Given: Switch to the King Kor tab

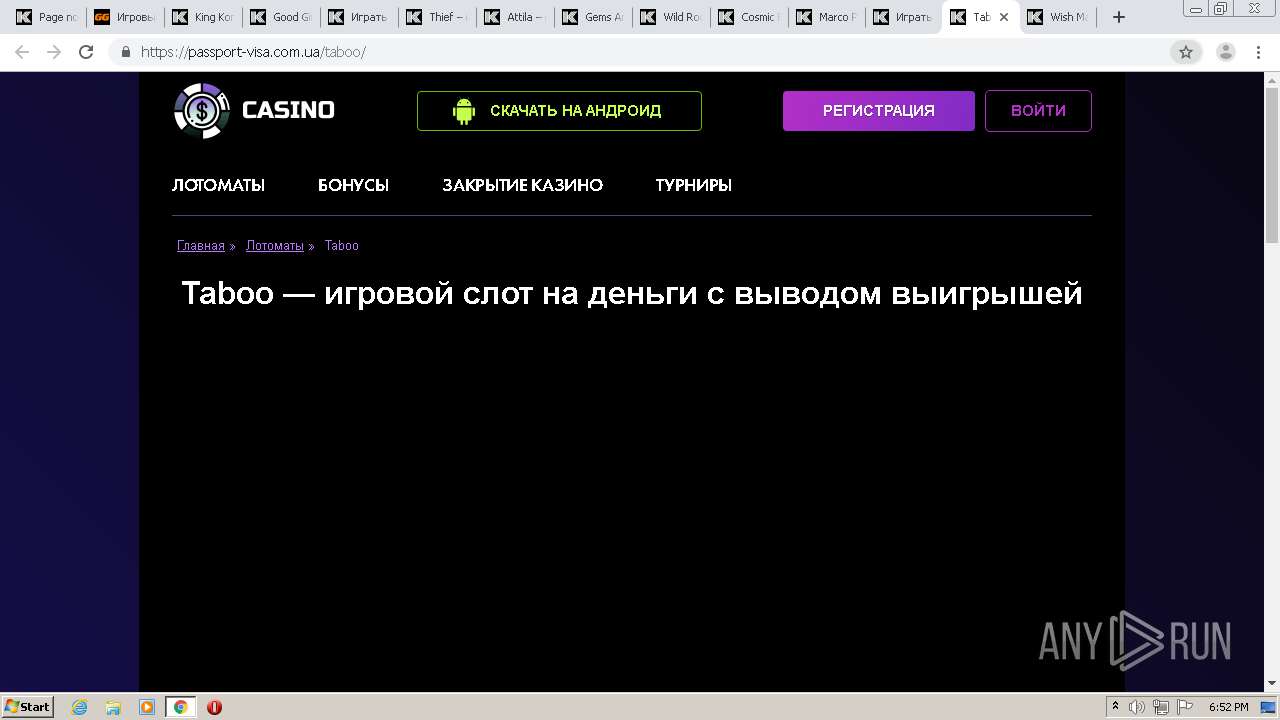Looking at the screenshot, I should coord(203,17).
